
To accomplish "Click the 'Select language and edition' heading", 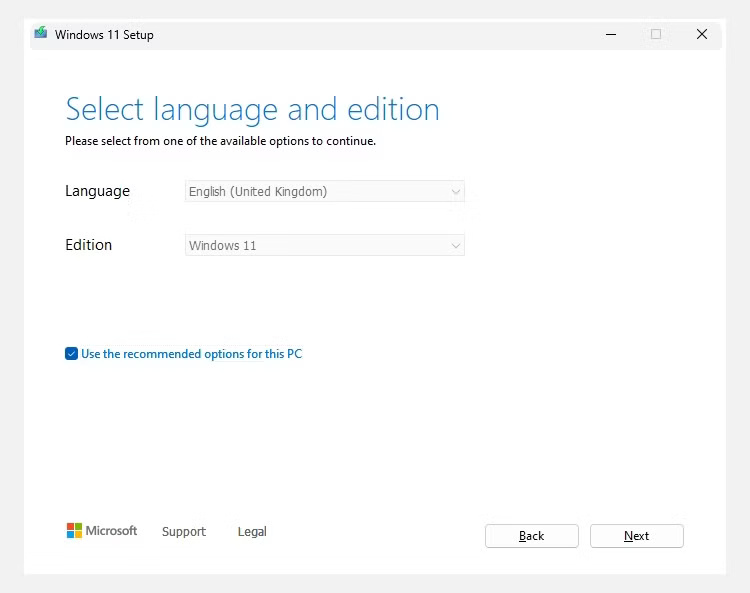I will [x=252, y=109].
